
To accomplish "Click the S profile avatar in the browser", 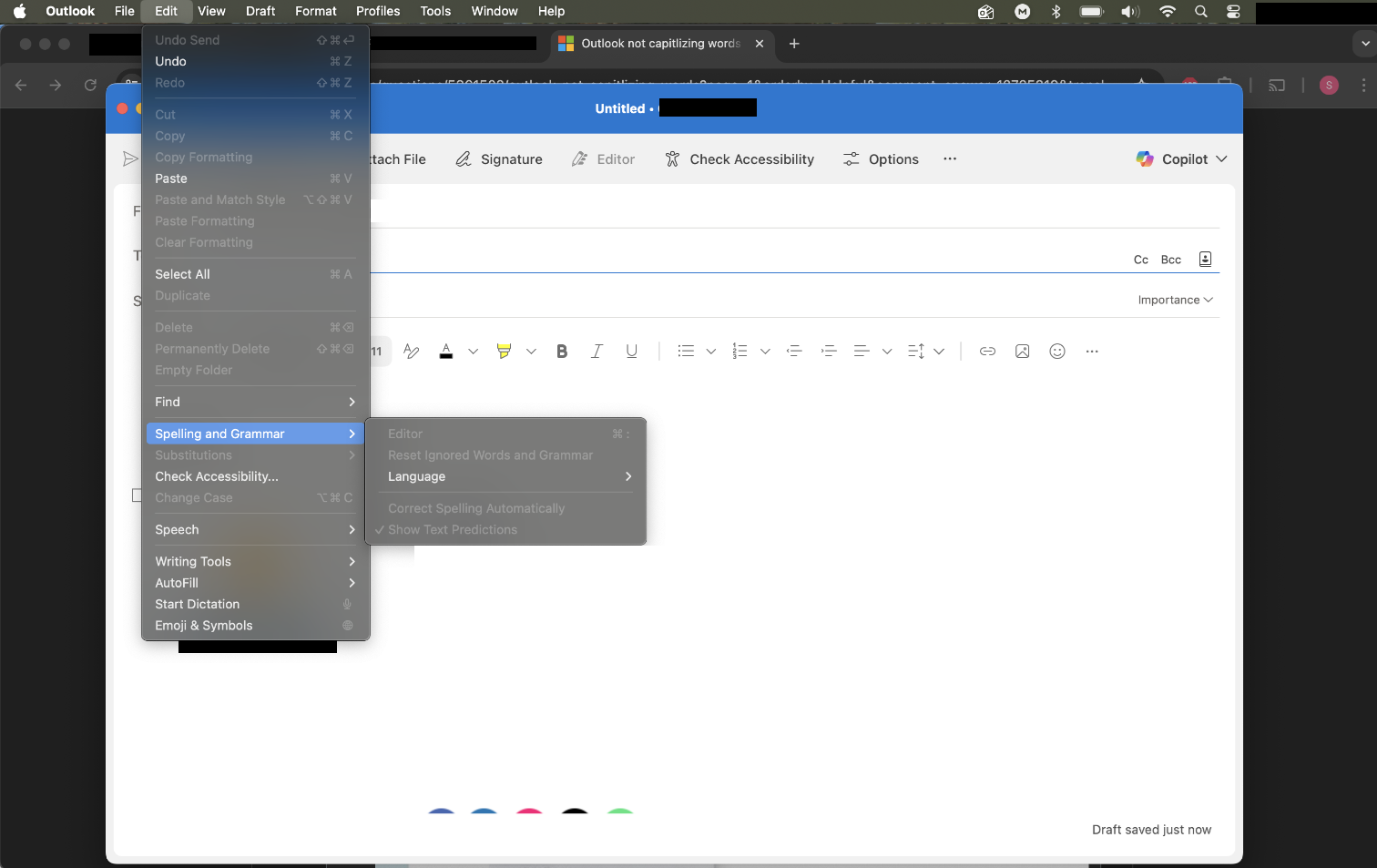I will (x=1329, y=85).
